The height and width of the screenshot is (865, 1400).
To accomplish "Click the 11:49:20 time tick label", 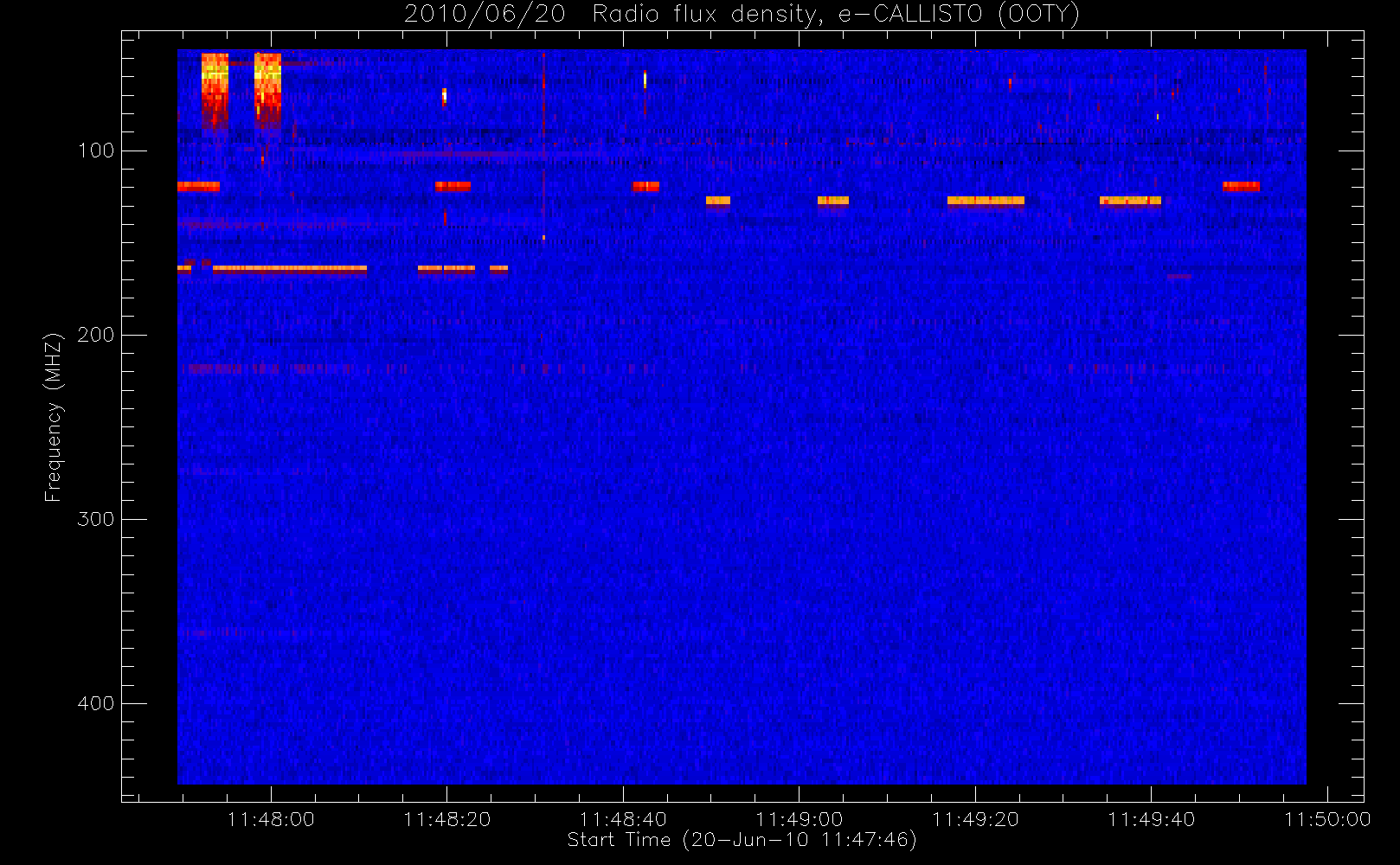I will [975, 819].
